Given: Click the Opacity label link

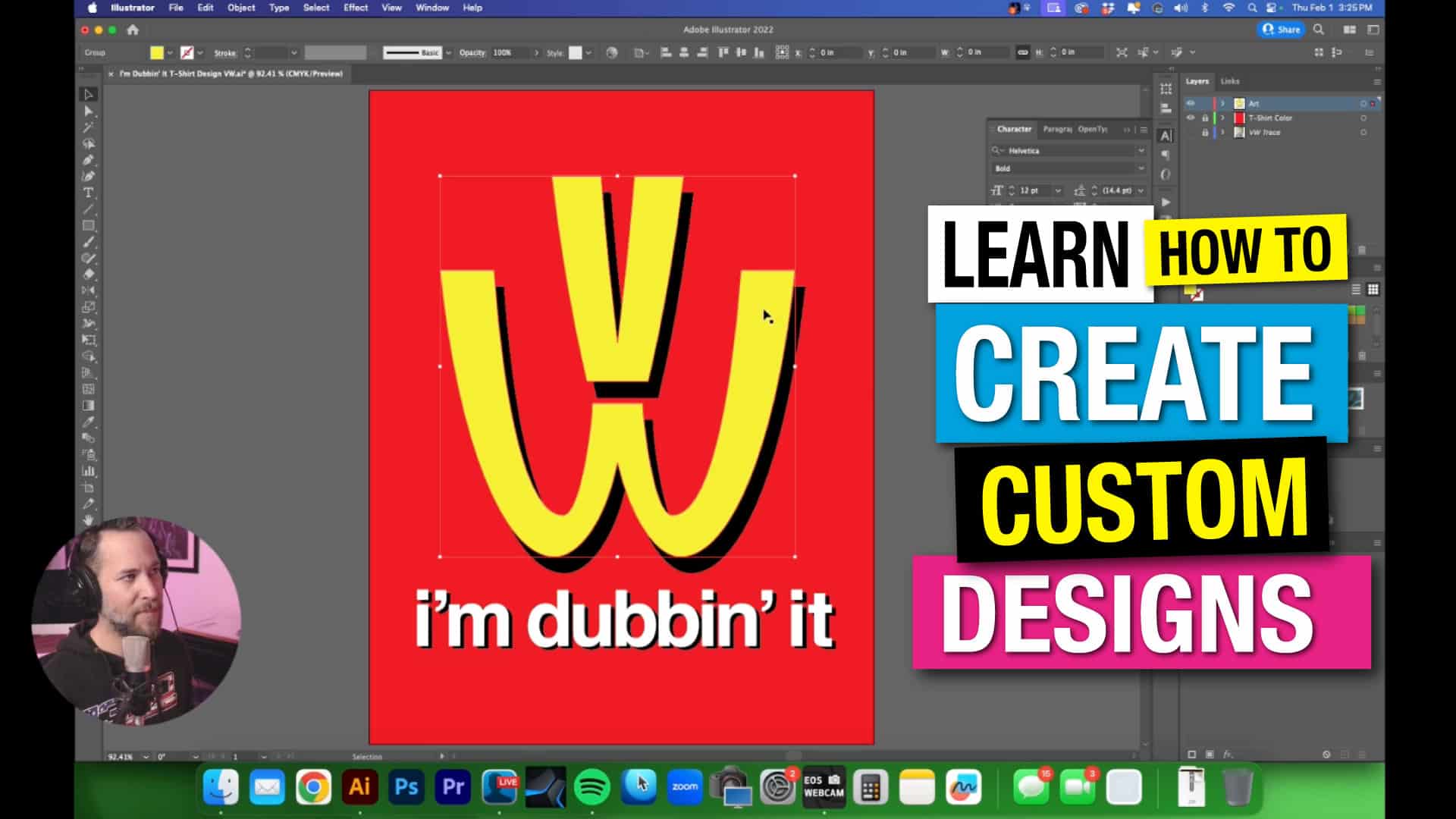Looking at the screenshot, I should point(472,52).
